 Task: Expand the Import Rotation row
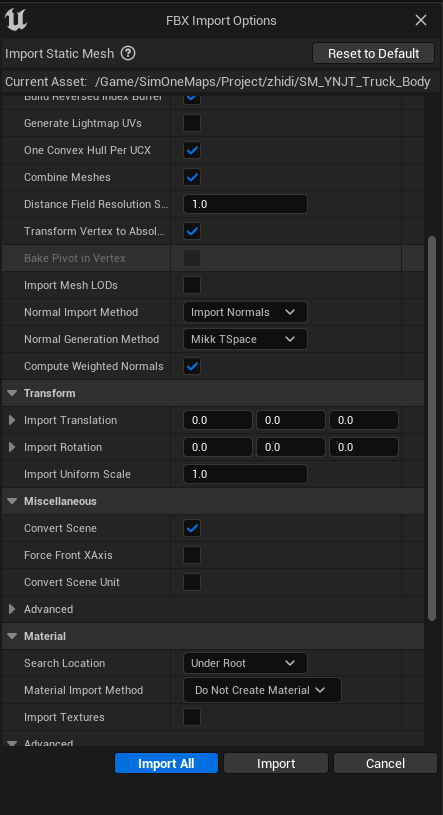pyautogui.click(x=12, y=448)
